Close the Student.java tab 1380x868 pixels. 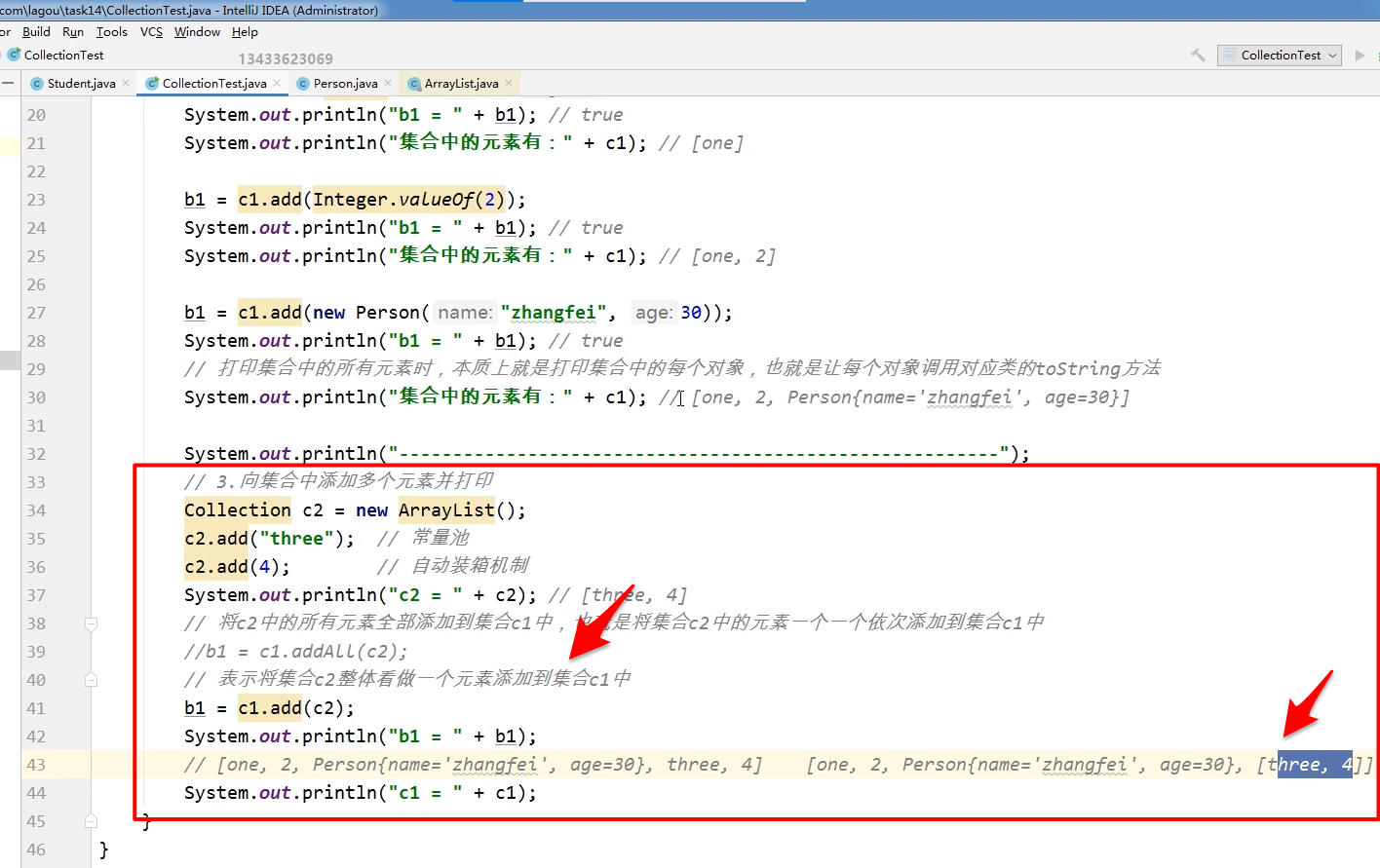[x=127, y=83]
